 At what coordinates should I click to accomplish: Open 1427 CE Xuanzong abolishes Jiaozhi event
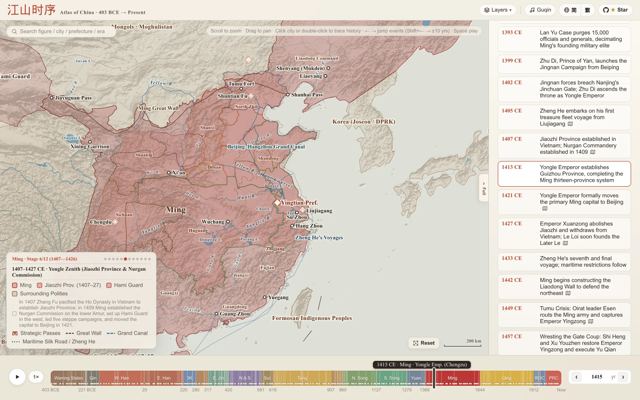click(564, 233)
